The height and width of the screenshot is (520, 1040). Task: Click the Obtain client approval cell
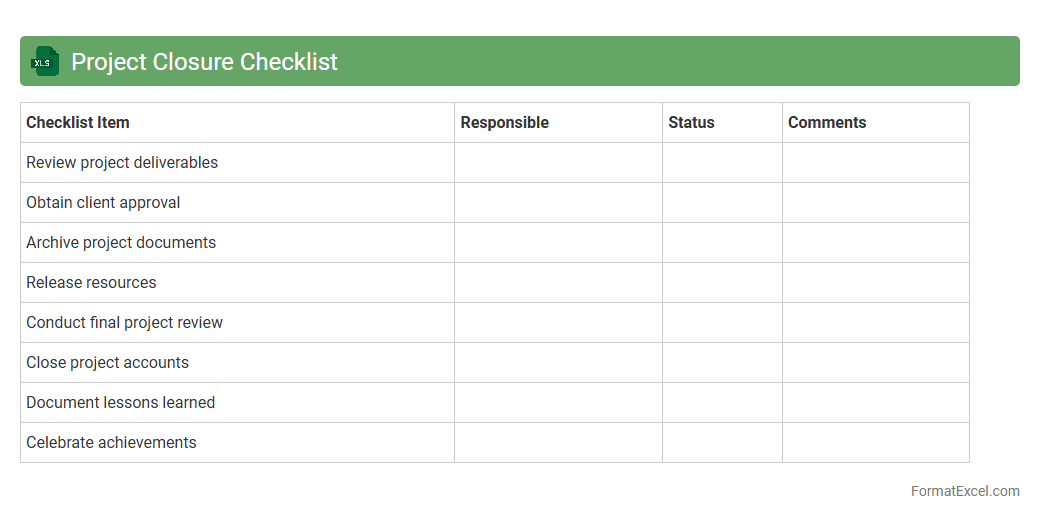point(103,203)
